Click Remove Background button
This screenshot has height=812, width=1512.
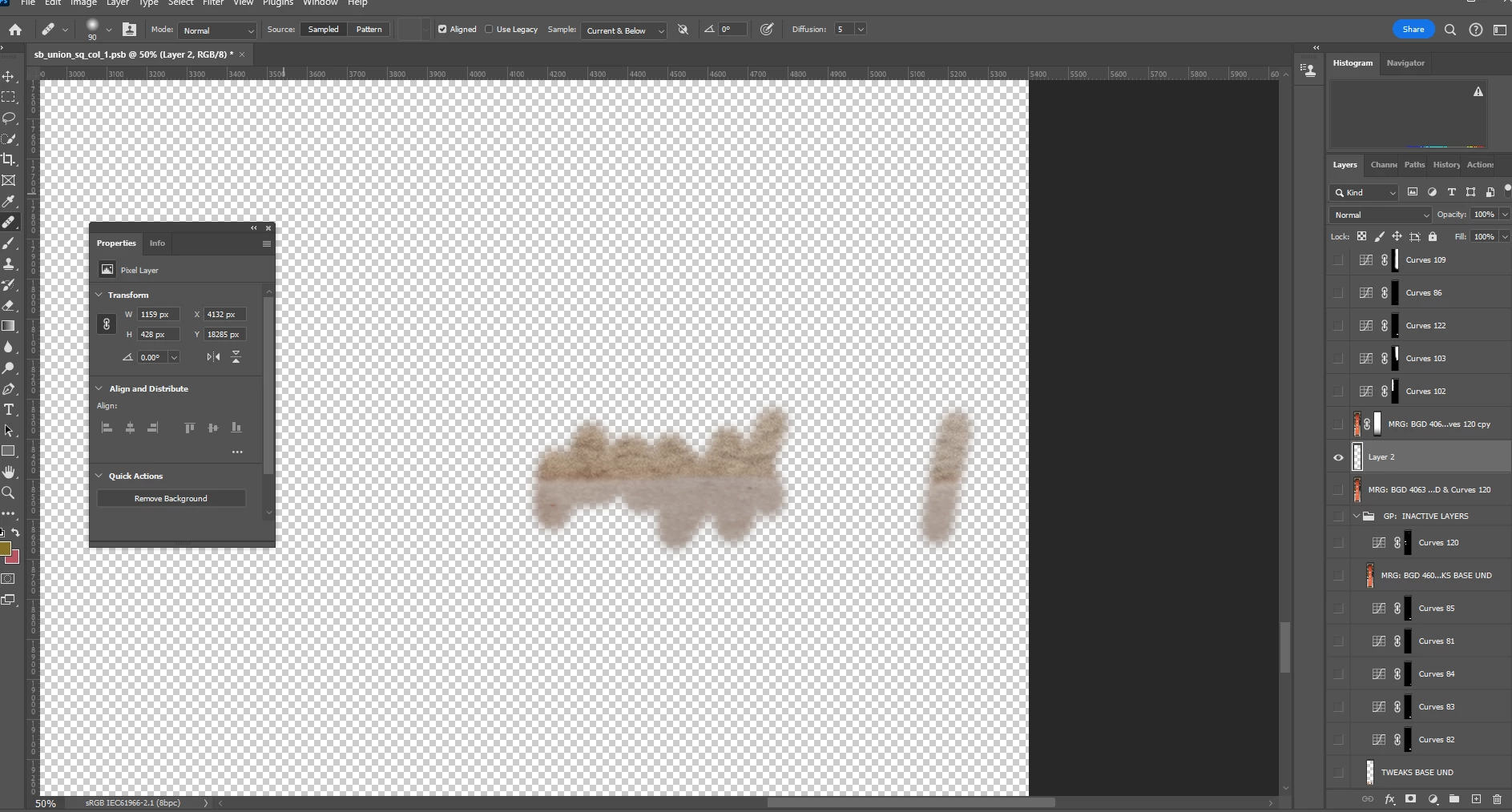(x=171, y=498)
